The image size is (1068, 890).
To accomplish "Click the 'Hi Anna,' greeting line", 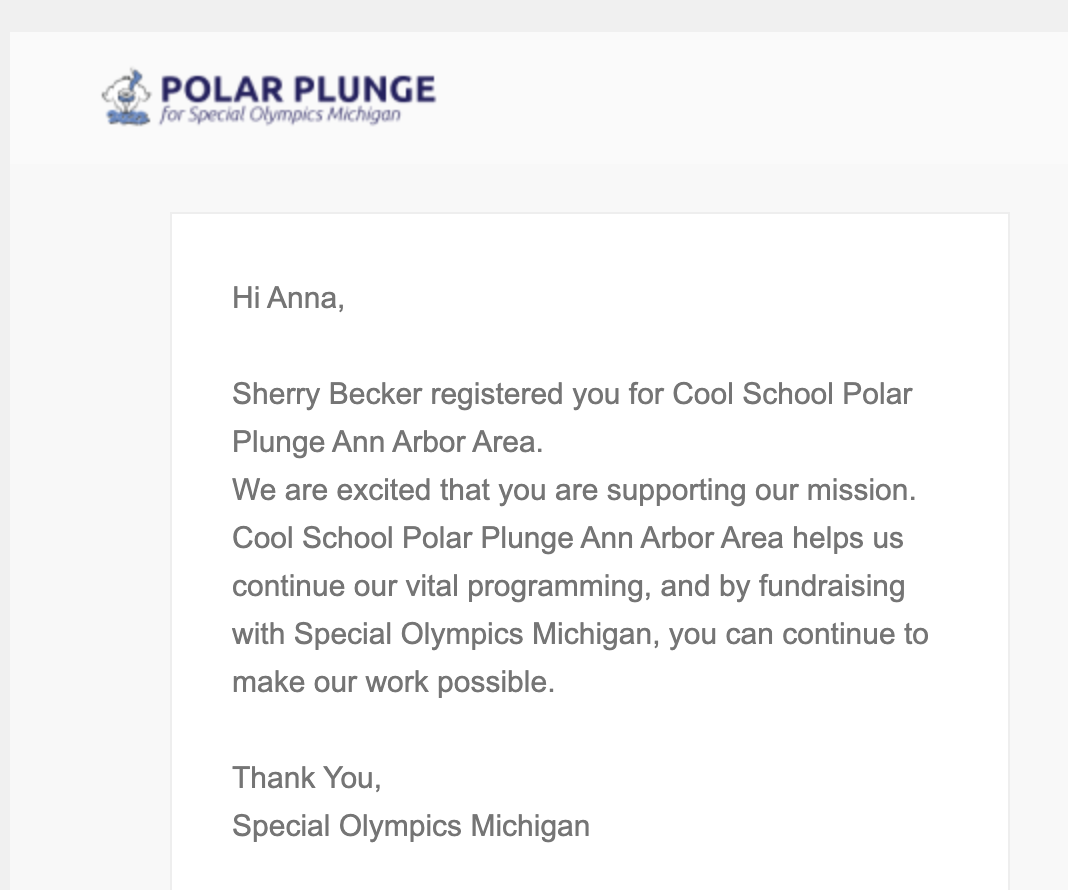I will click(288, 298).
